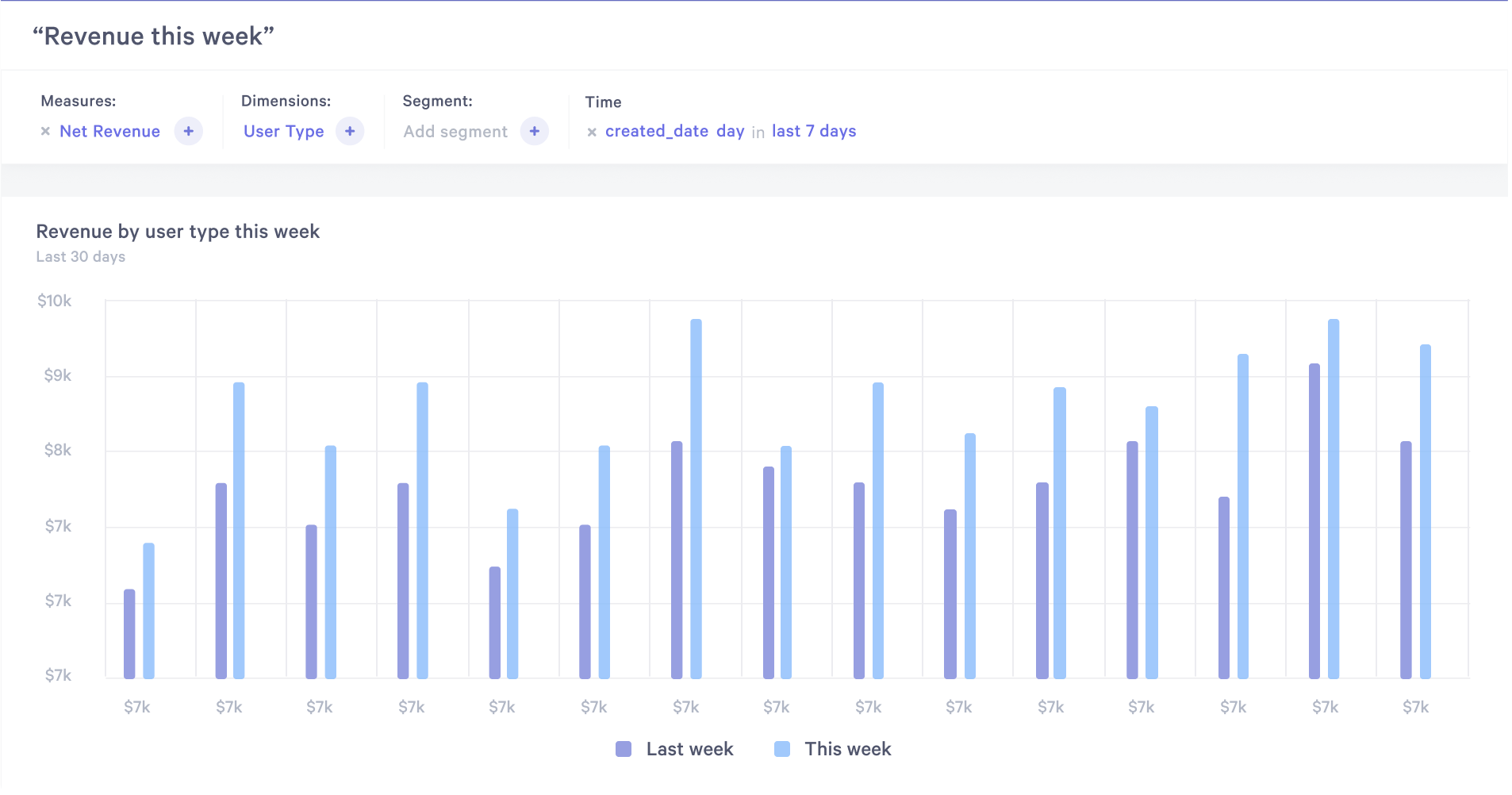Click the Add segment field
This screenshot has width=1512, height=795.
[455, 132]
